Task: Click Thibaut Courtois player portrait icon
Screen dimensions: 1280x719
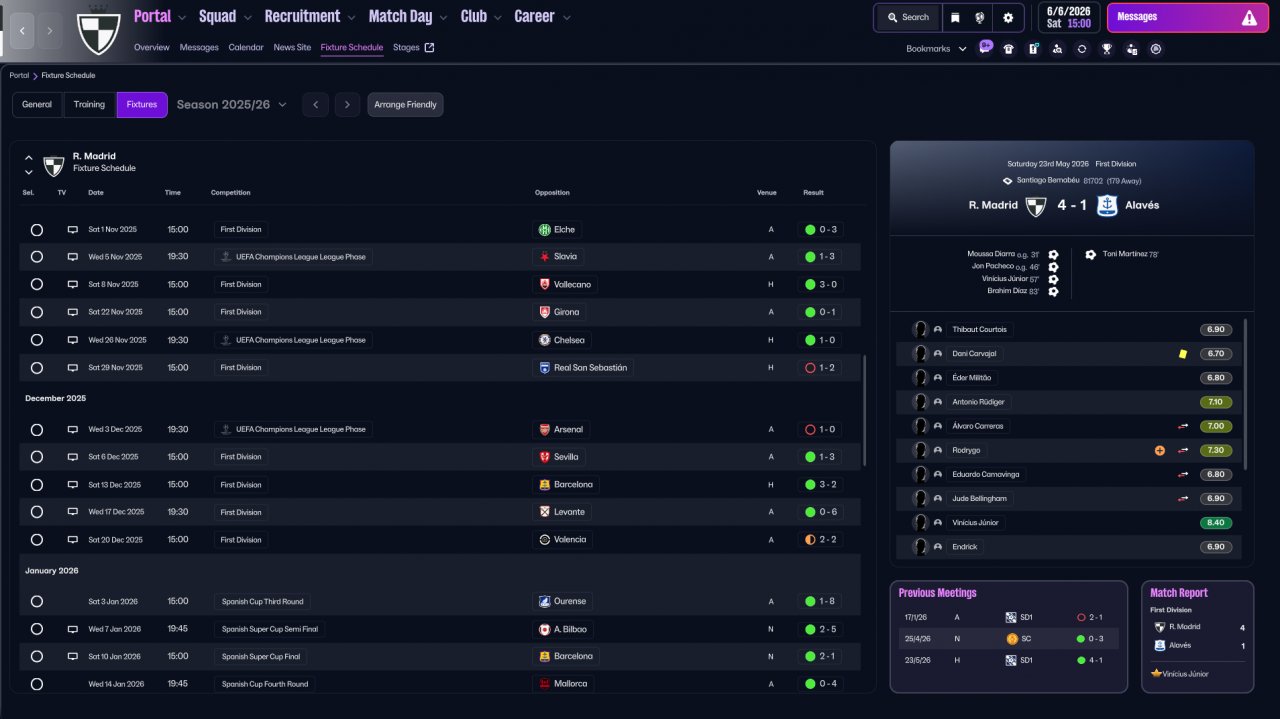Action: pos(920,329)
